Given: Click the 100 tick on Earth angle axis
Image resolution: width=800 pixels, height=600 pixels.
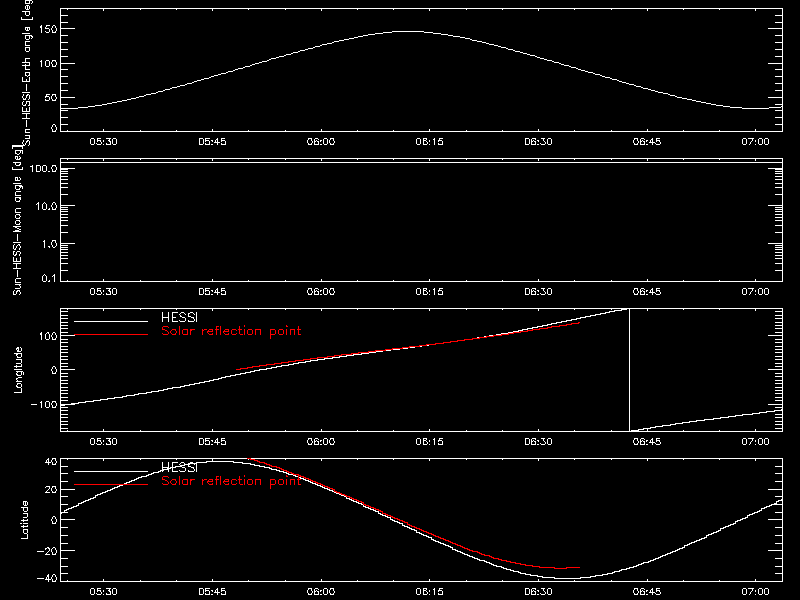Looking at the screenshot, I should [48, 64].
